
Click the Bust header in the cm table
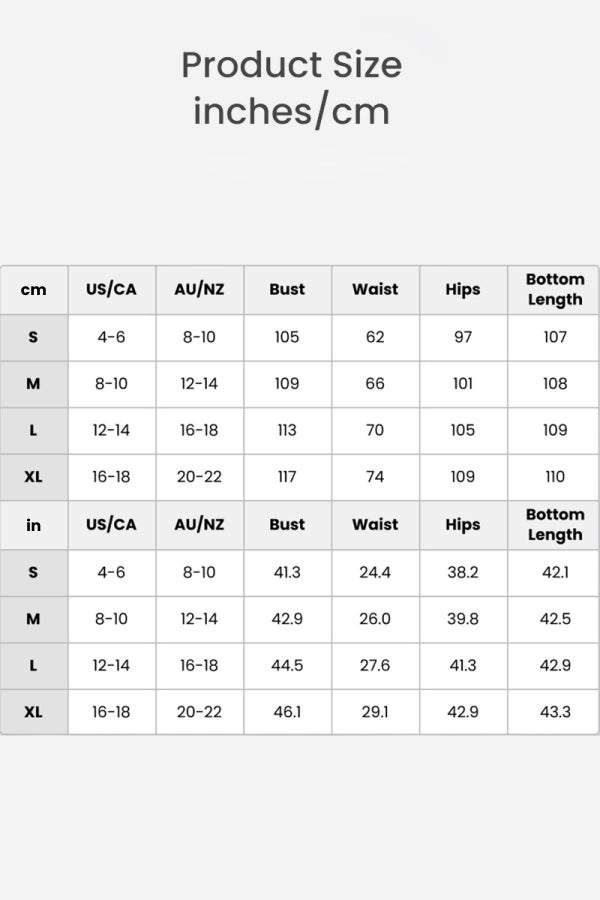(287, 290)
